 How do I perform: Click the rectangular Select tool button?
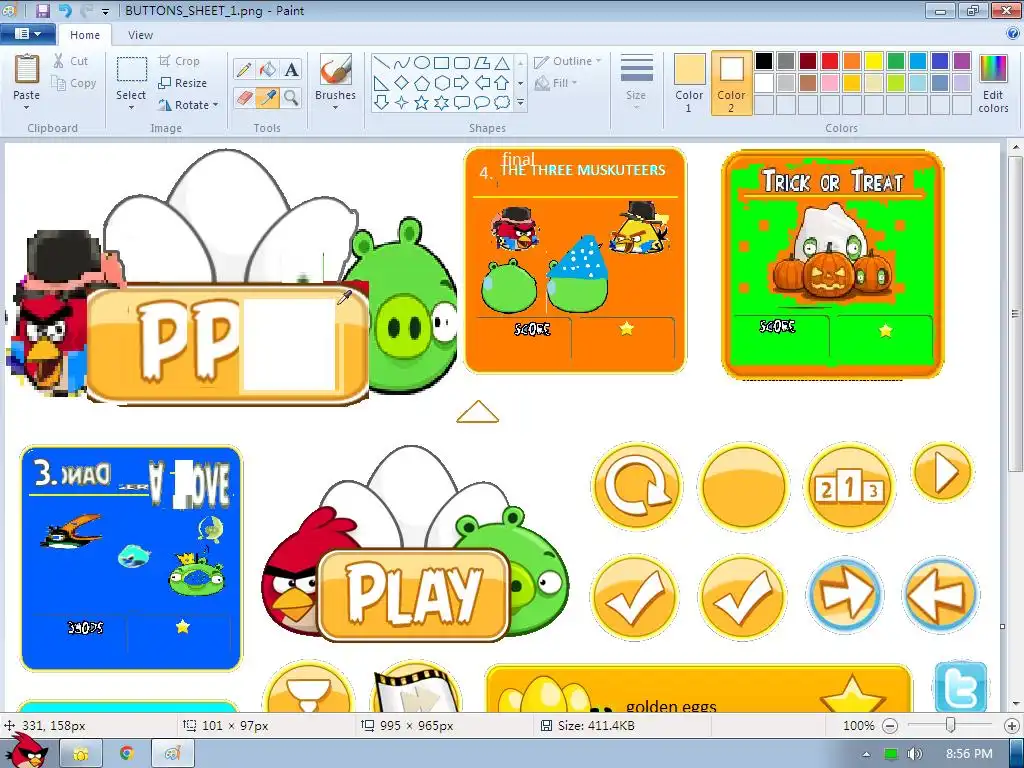[131, 69]
